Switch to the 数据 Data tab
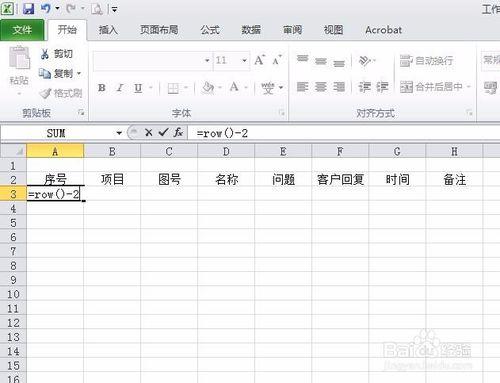Screen dimensions: 500x383 pyautogui.click(x=251, y=30)
